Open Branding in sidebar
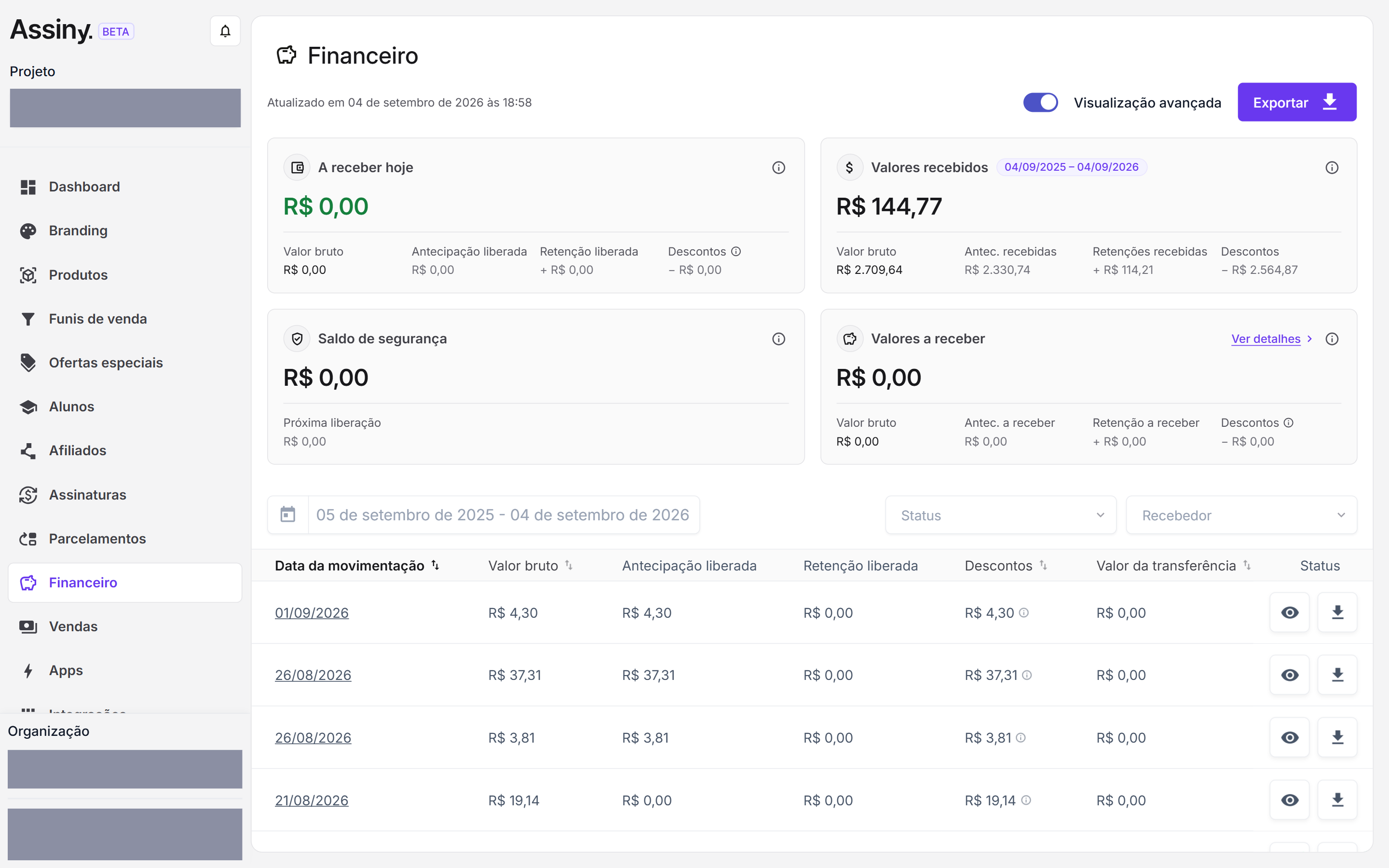1389x868 pixels. pyautogui.click(x=124, y=231)
